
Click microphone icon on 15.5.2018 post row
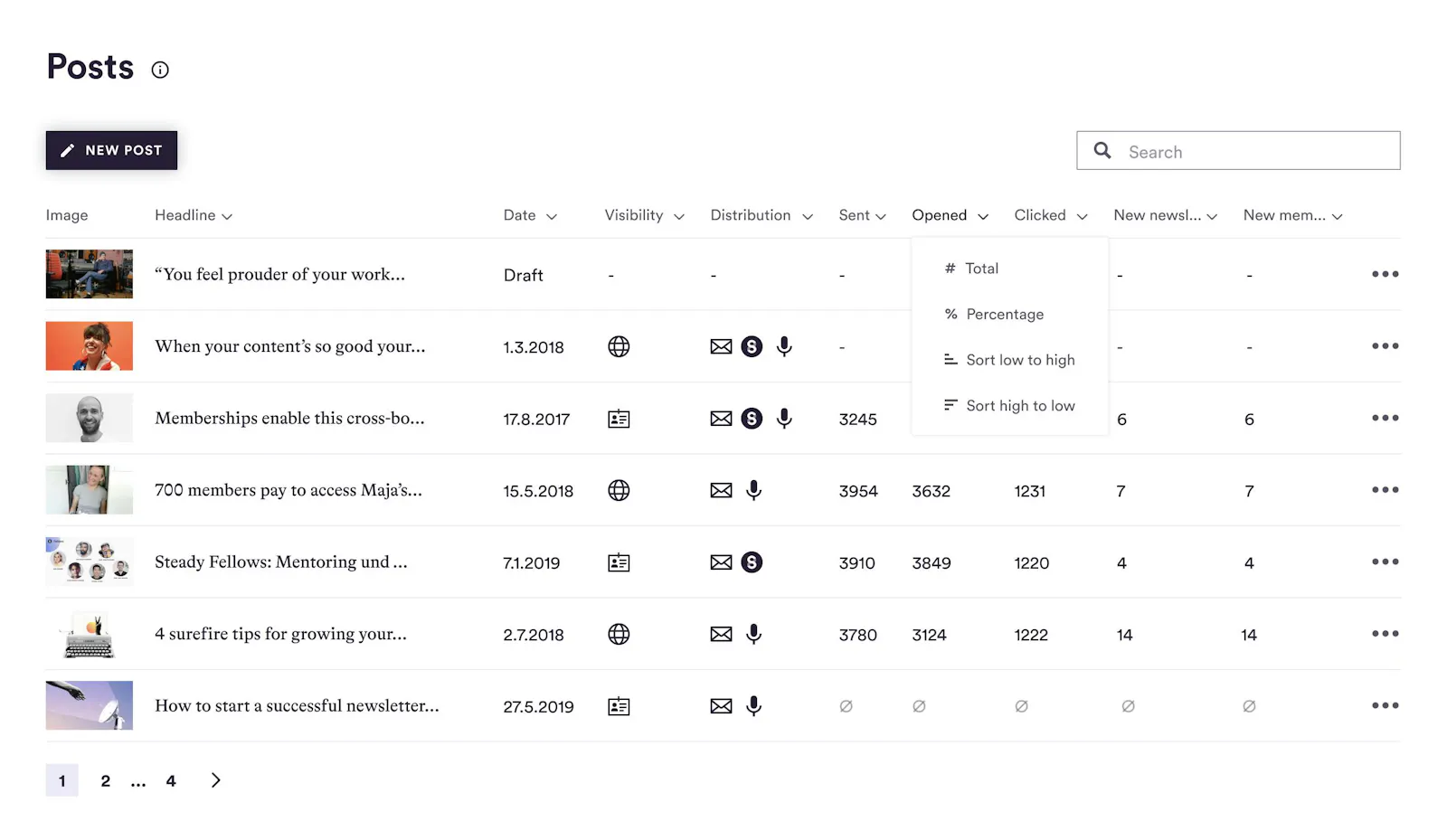tap(753, 490)
